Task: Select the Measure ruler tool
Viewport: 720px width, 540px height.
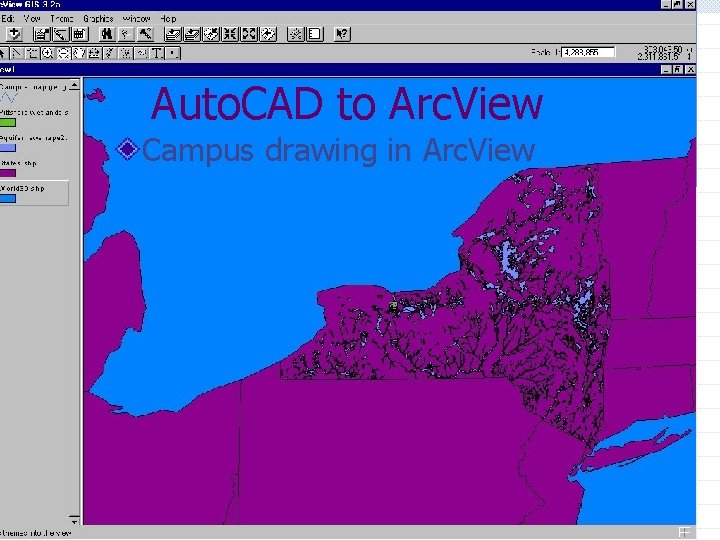Action: click(x=95, y=53)
